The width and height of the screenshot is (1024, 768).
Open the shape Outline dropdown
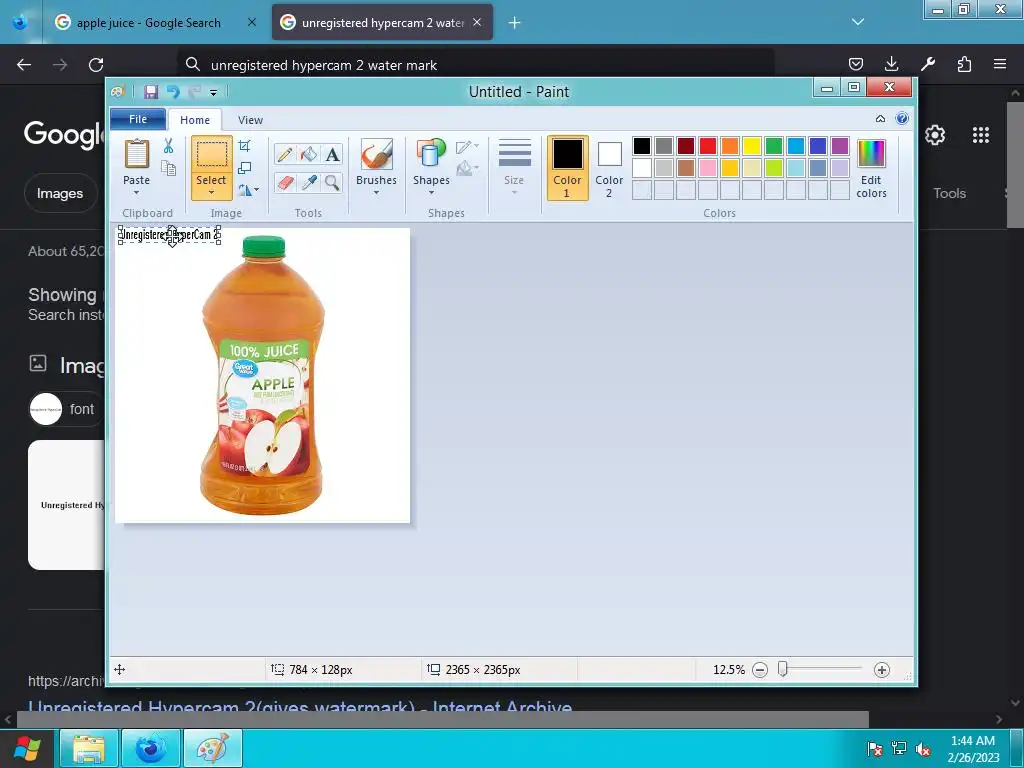coord(468,147)
